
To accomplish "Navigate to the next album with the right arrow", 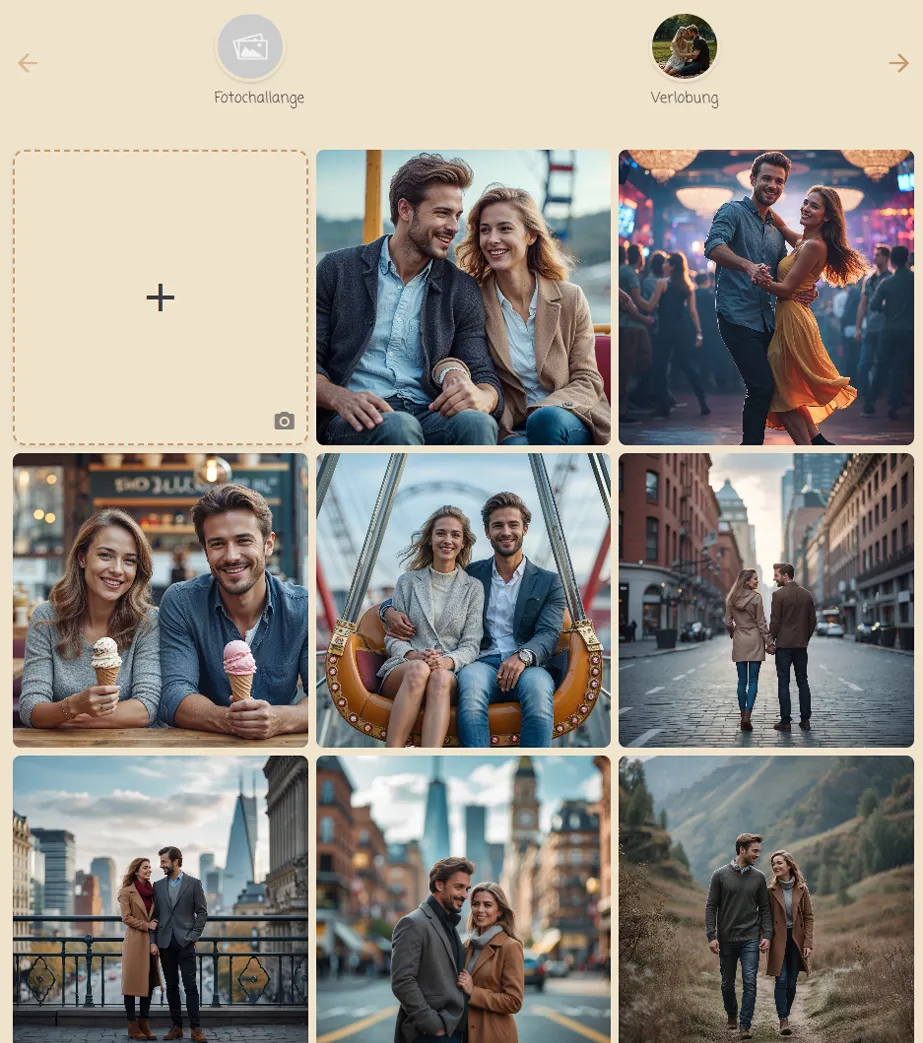I will (897, 63).
